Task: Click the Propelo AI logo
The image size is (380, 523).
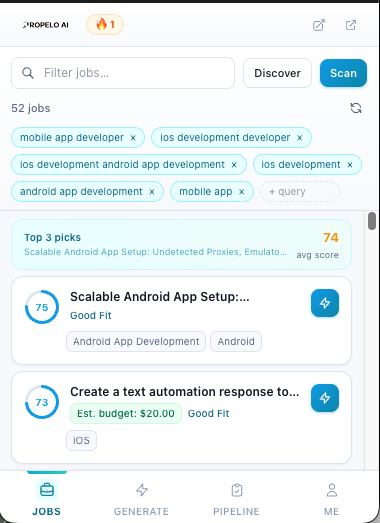Action: click(x=46, y=25)
